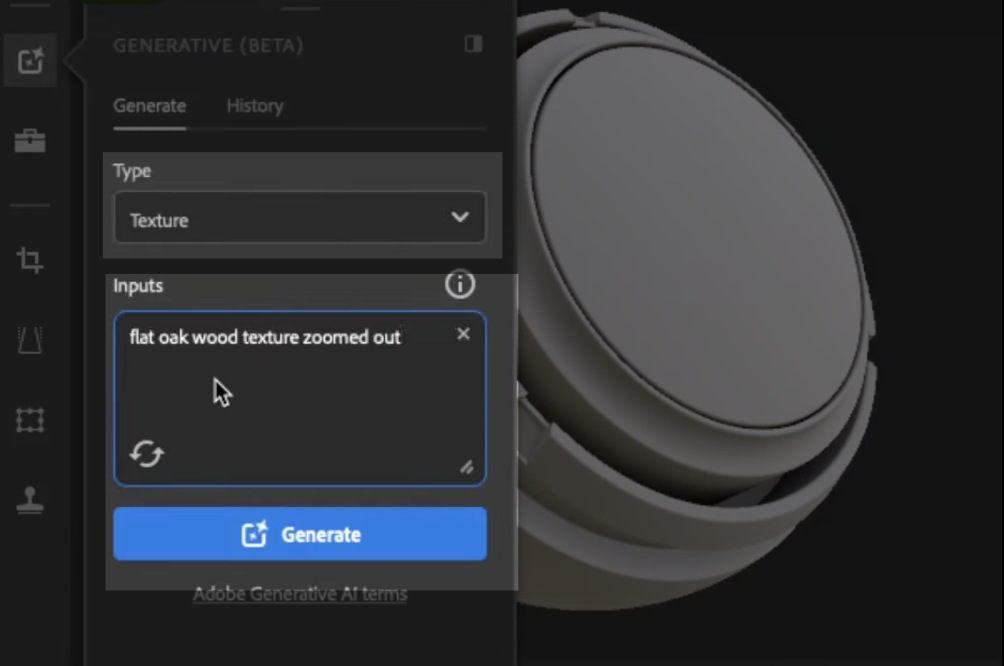Switch to the Generate tab
Viewport: 1004px width, 666px height.
[149, 106]
